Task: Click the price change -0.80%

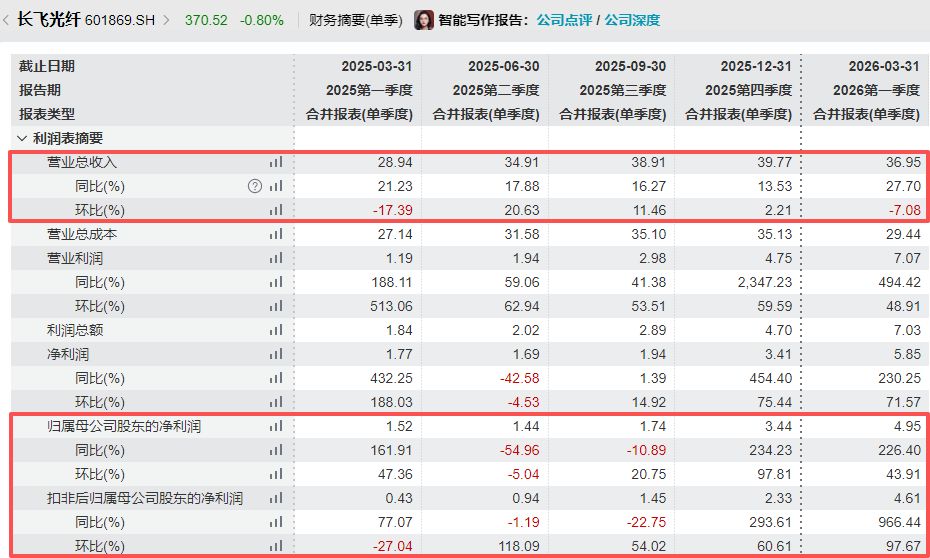Action: [262, 20]
